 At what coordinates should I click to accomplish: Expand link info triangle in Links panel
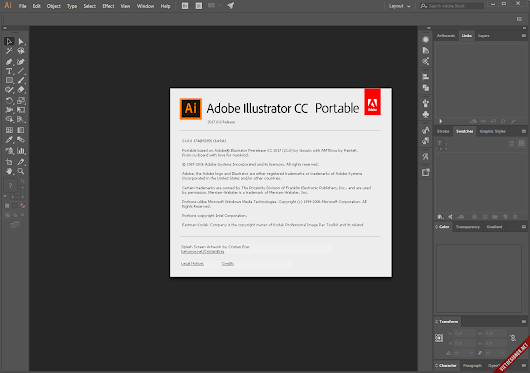point(440,121)
